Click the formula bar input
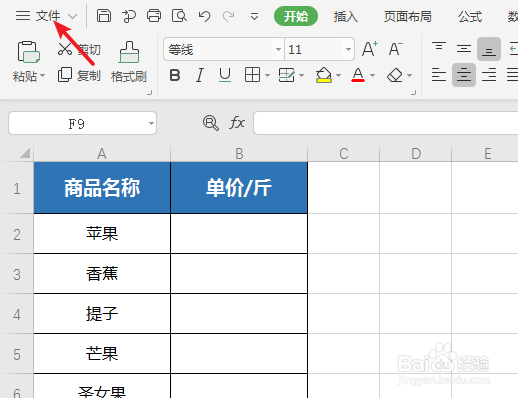The height and width of the screenshot is (398, 518). coord(386,123)
